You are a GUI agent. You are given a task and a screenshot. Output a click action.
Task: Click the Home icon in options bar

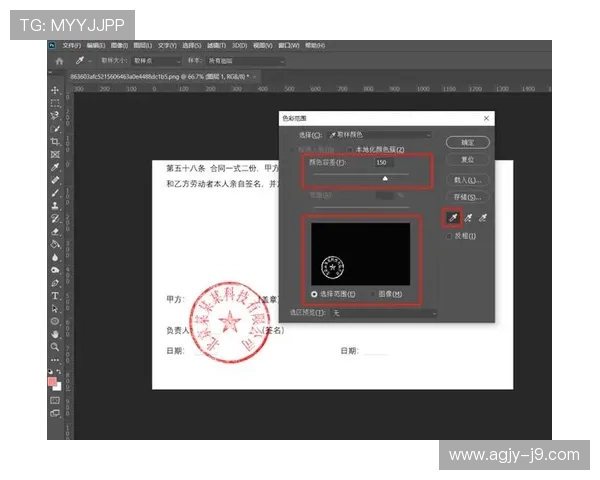pos(59,61)
